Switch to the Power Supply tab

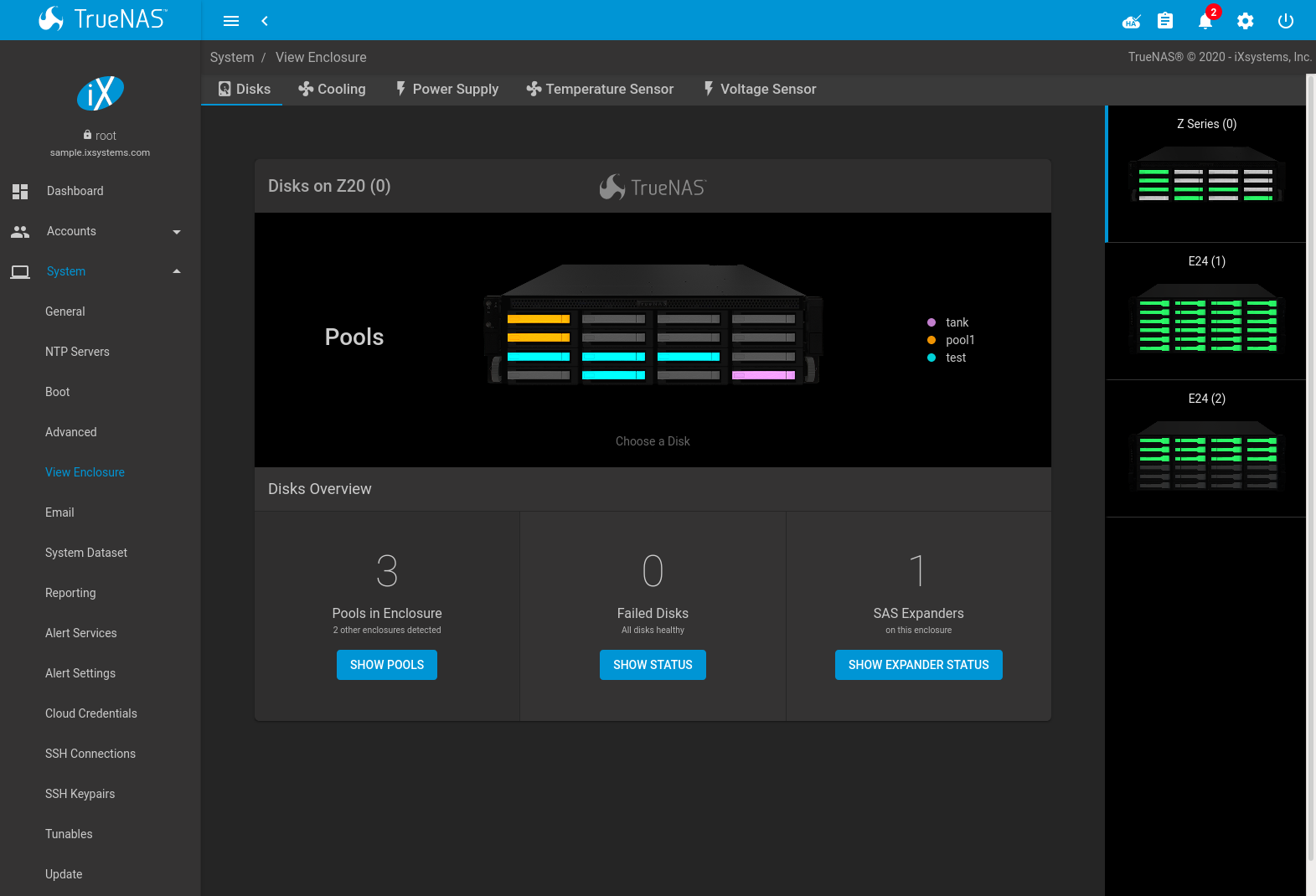(x=446, y=89)
